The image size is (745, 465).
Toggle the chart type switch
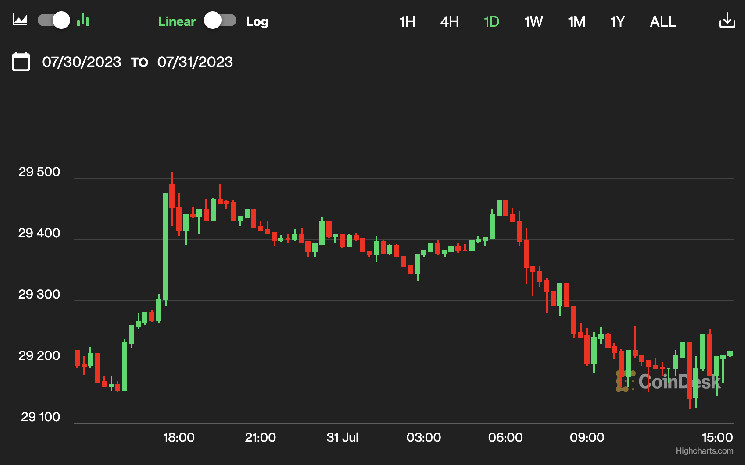click(x=54, y=20)
